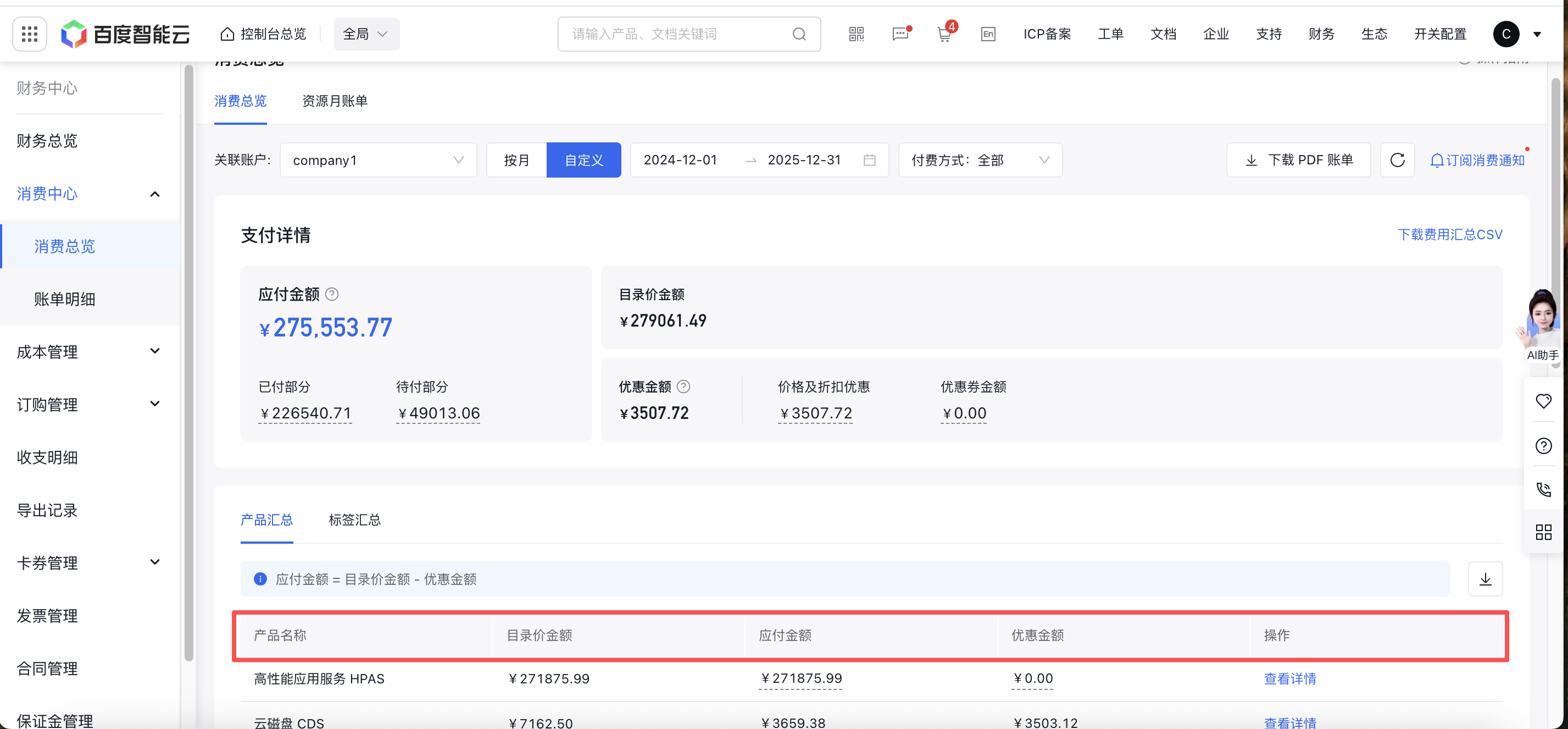The width and height of the screenshot is (1568, 729).
Task: Select the 按月 period toggle
Action: [x=516, y=160]
